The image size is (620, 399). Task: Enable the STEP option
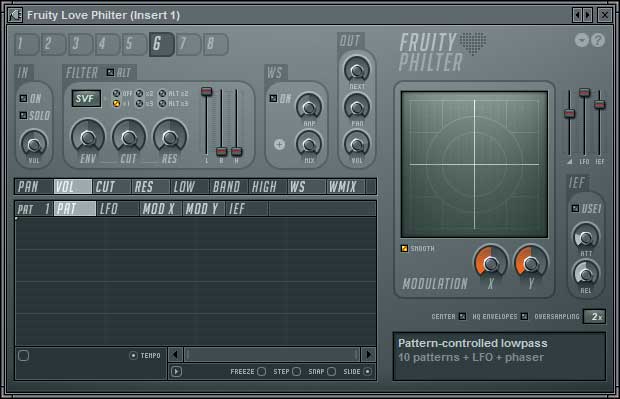(x=297, y=371)
